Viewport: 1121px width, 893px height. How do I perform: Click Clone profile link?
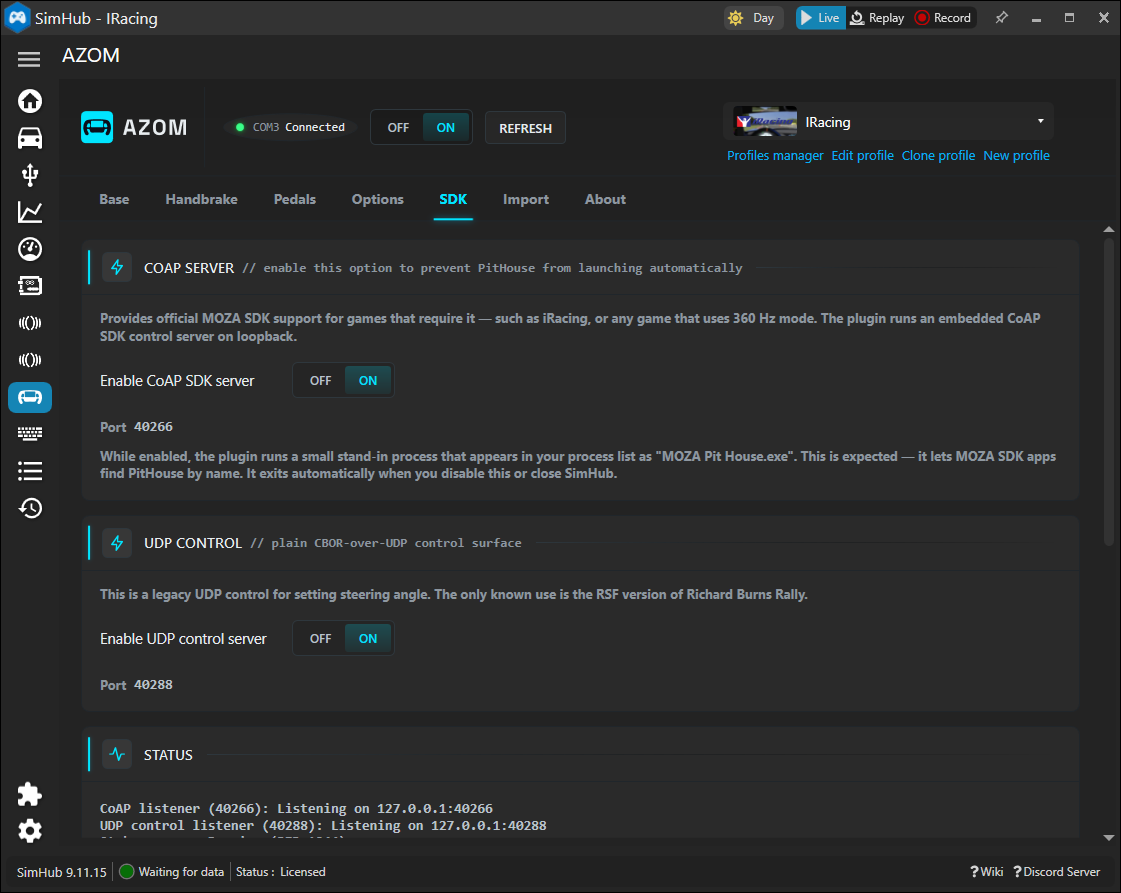[x=938, y=155]
